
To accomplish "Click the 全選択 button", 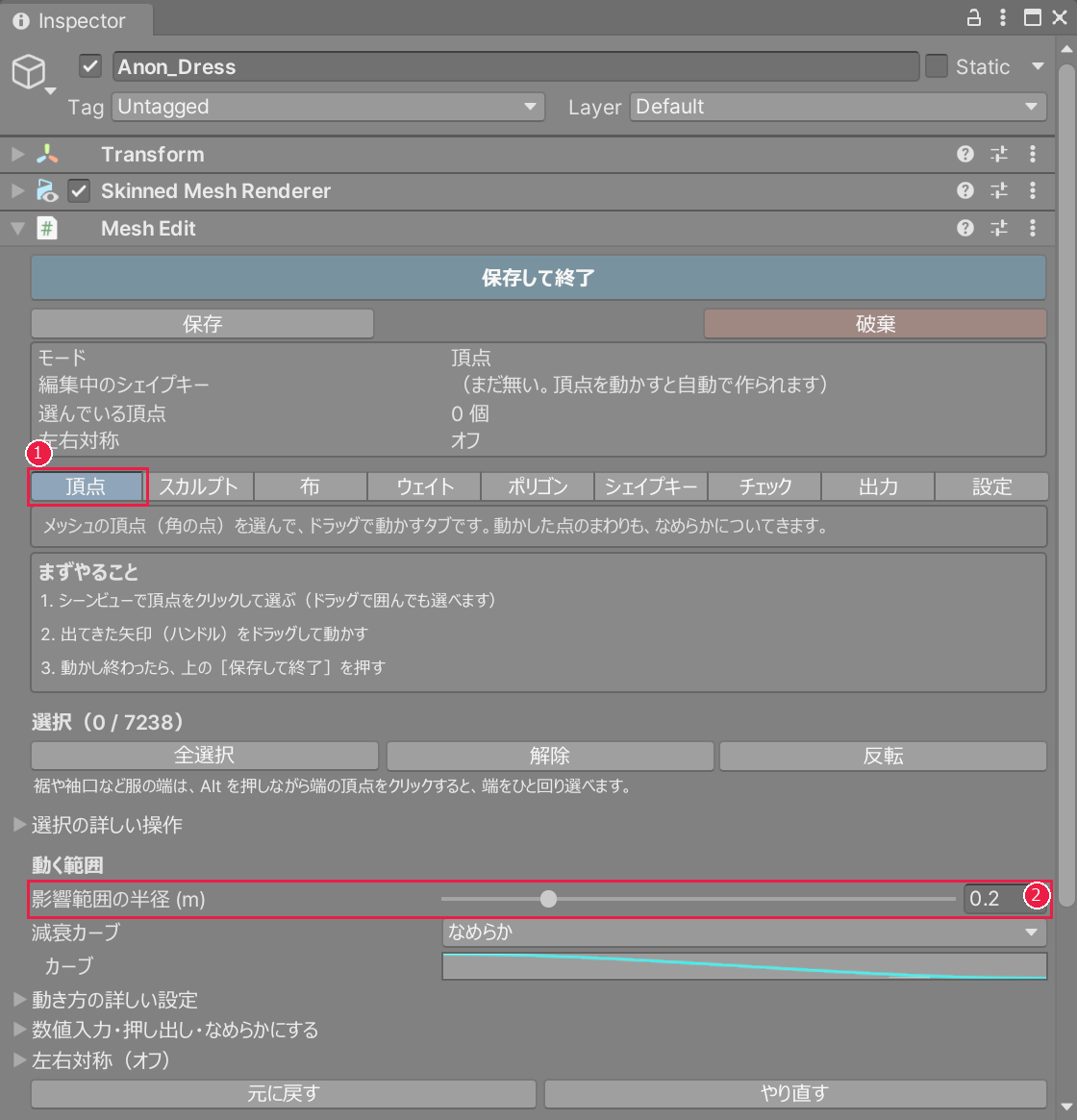I will [205, 756].
